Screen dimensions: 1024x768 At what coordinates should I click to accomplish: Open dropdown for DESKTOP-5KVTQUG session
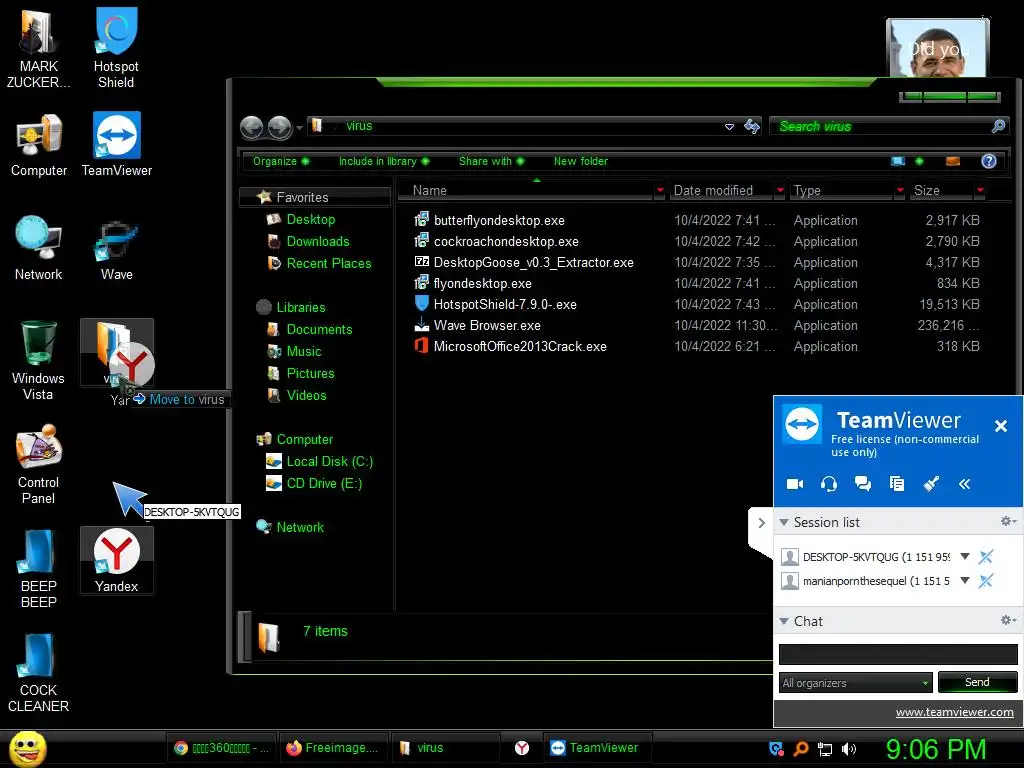pos(965,556)
